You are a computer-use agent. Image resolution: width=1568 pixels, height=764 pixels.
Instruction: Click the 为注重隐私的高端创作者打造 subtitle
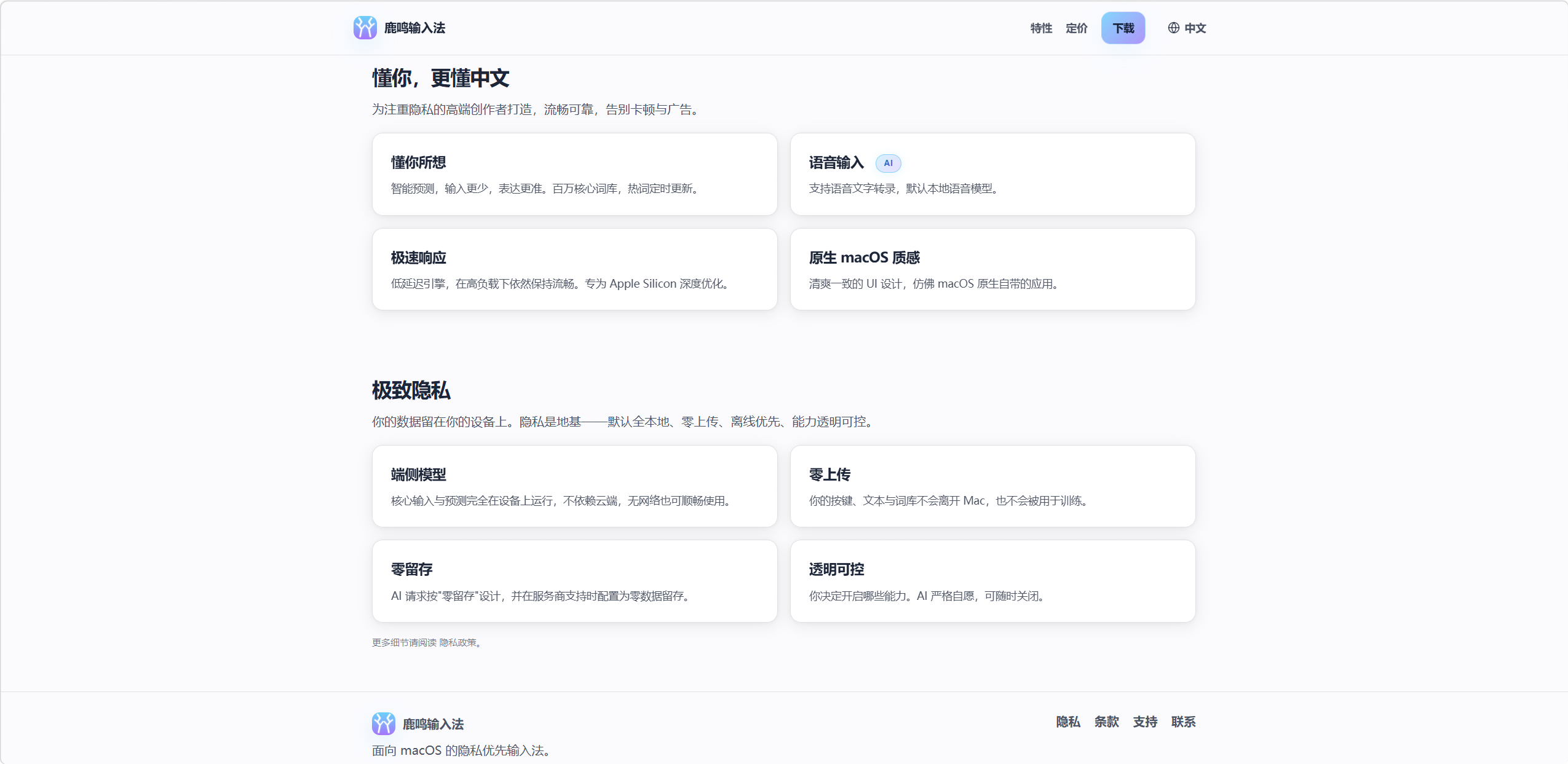point(536,109)
